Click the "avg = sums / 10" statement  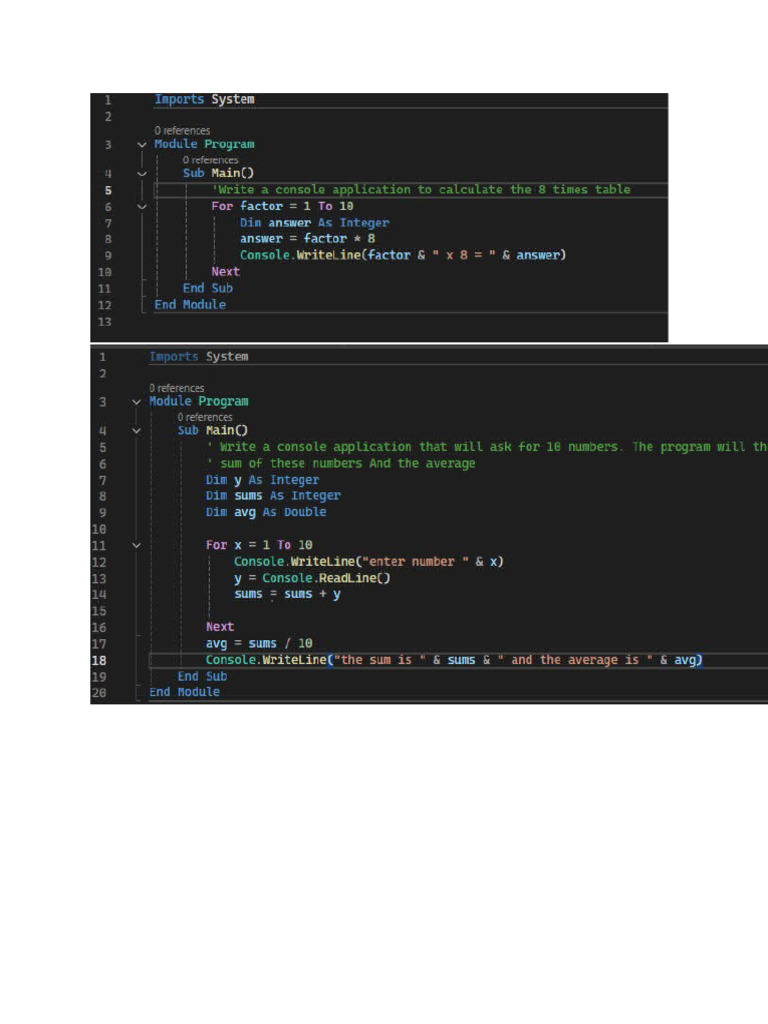[259, 643]
